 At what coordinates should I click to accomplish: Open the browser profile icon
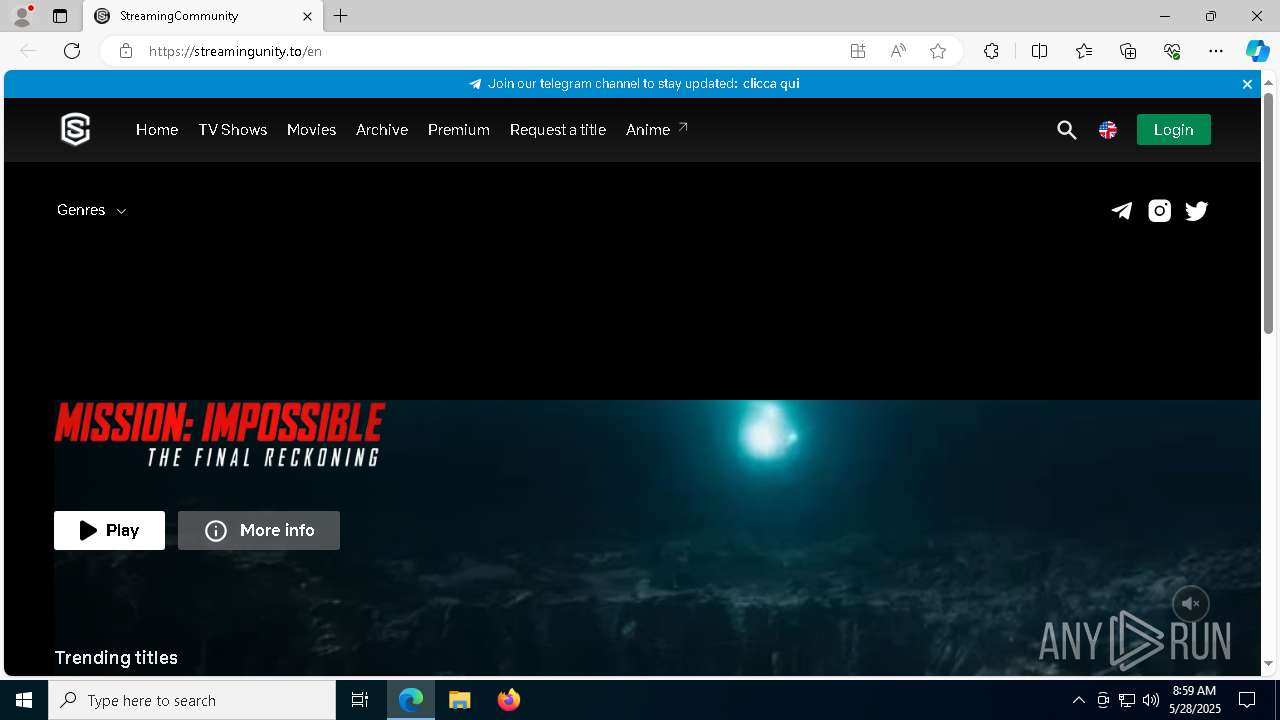click(x=22, y=16)
